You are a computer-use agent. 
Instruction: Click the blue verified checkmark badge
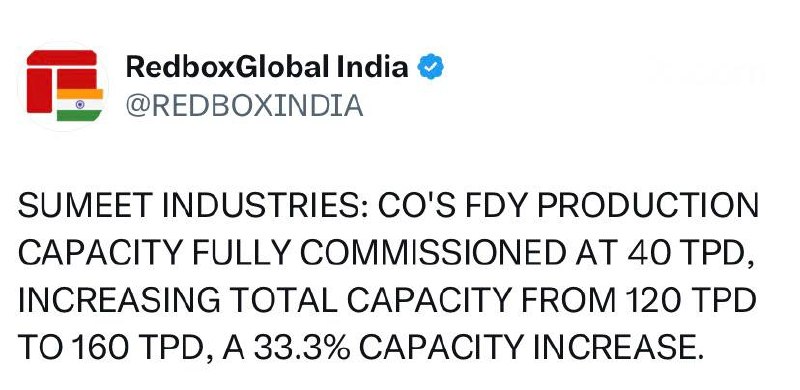point(431,67)
